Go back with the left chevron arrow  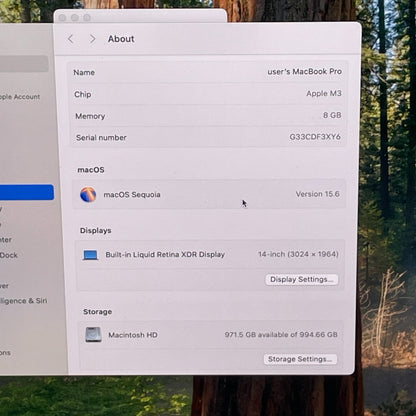pos(70,39)
